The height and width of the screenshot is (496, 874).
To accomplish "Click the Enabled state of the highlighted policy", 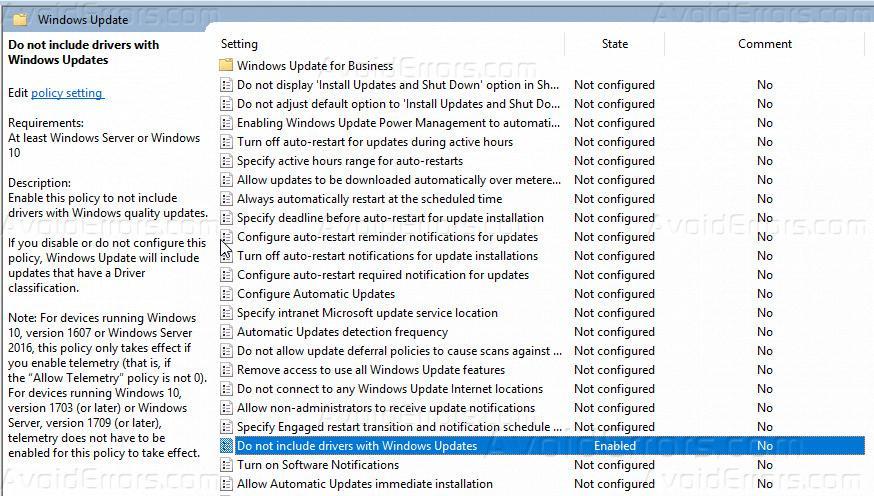I will (x=614, y=446).
